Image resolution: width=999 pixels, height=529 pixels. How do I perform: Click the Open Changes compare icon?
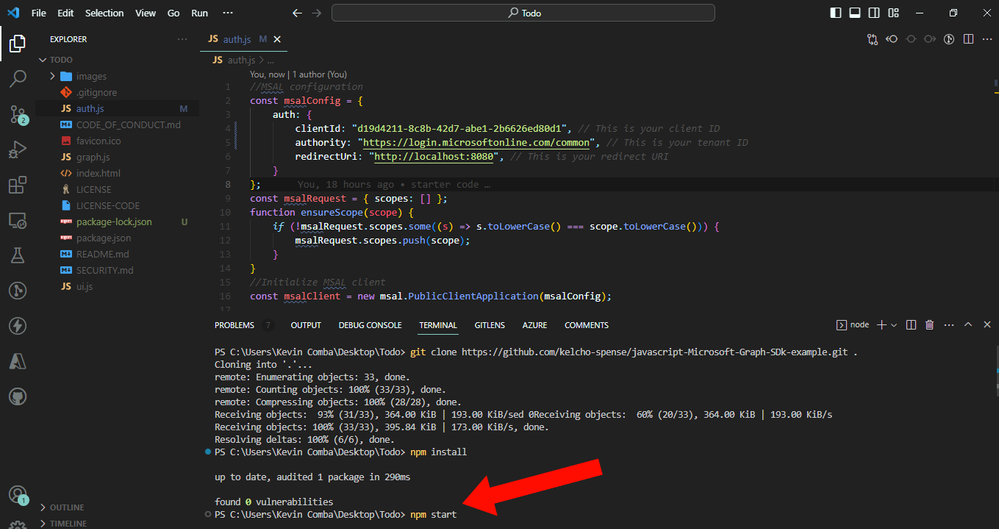[x=872, y=40]
